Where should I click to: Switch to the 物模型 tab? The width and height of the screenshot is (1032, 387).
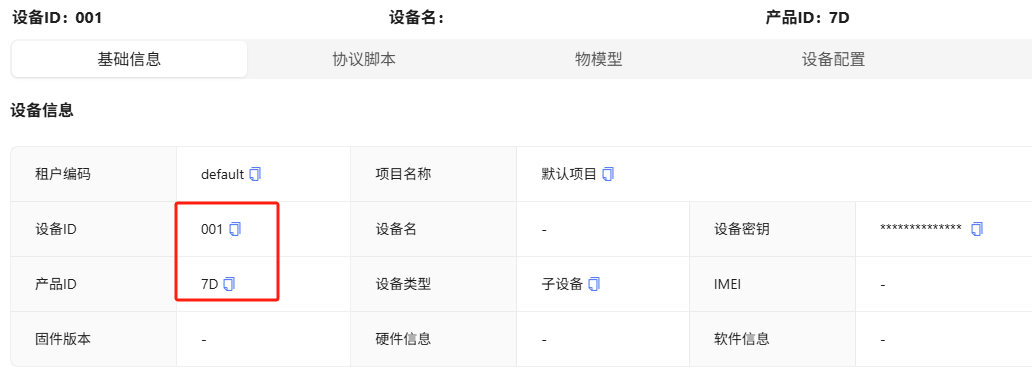click(x=598, y=59)
